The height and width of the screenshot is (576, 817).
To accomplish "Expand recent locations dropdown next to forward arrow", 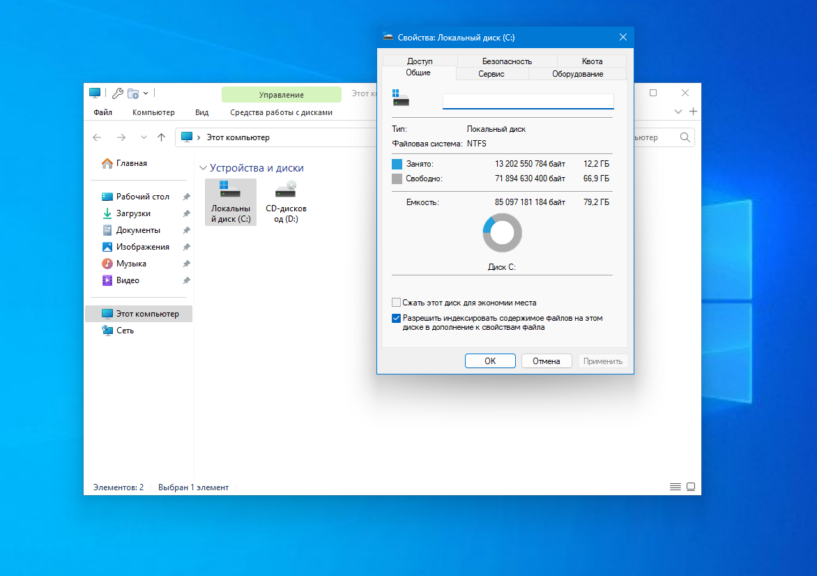I will pyautogui.click(x=141, y=137).
